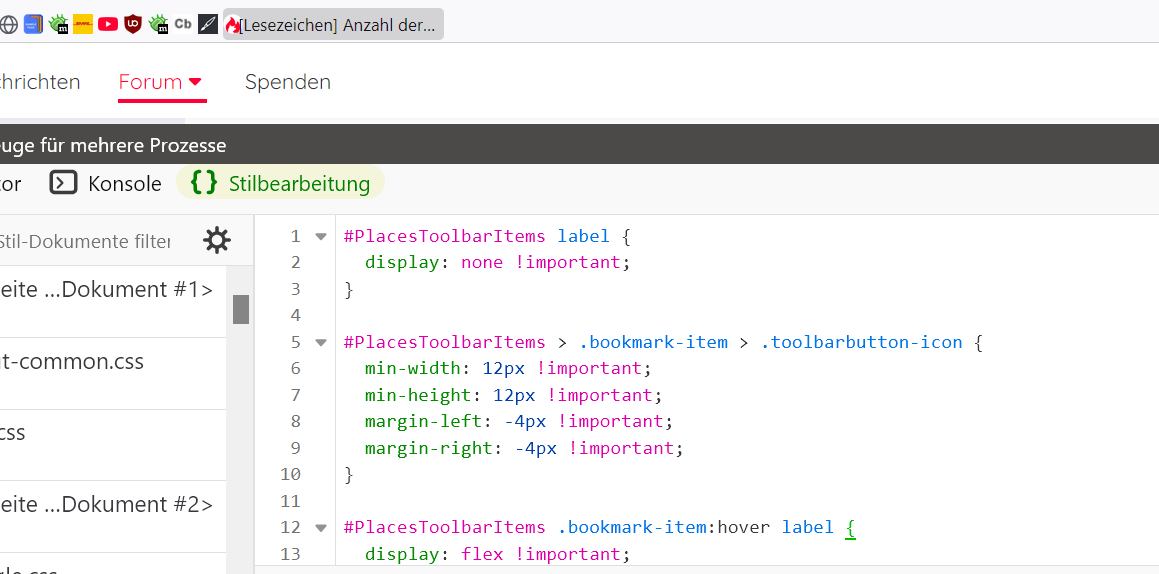
Task: Fold the rule starting on line 5
Action: [x=321, y=342]
